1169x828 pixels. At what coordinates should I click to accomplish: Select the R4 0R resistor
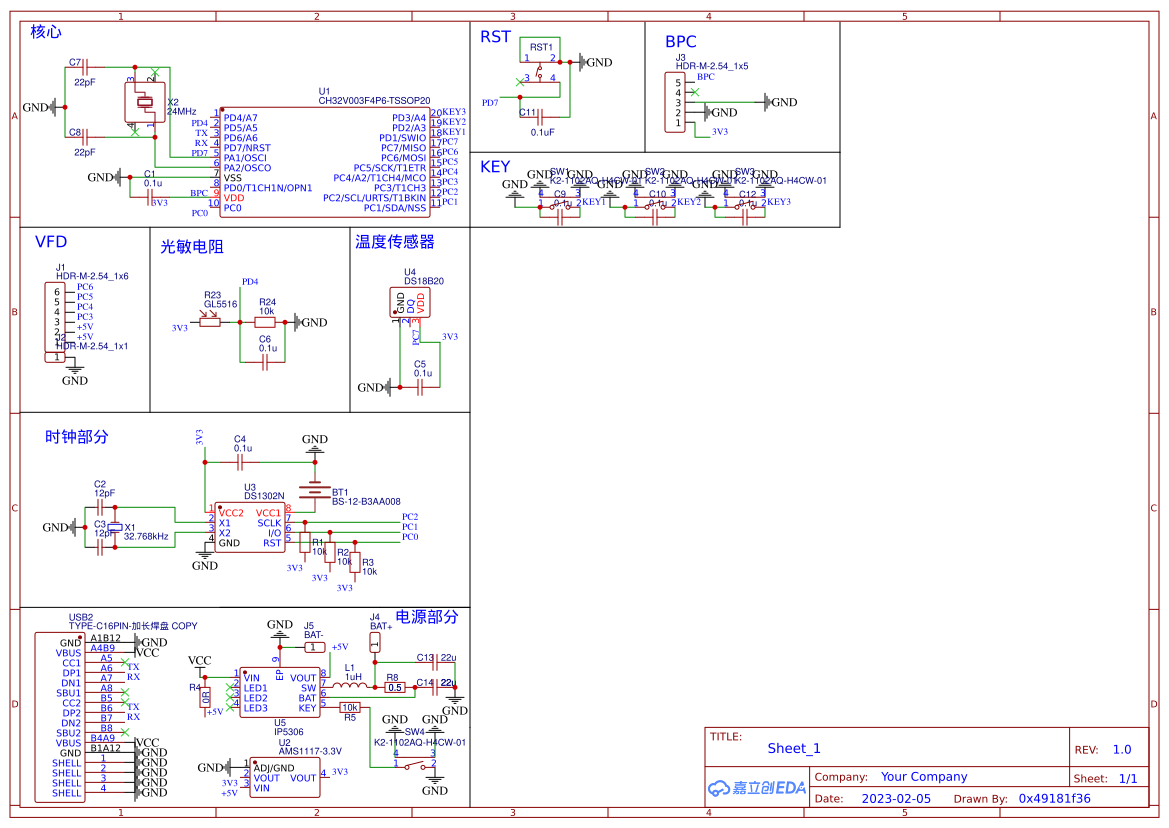pos(205,698)
